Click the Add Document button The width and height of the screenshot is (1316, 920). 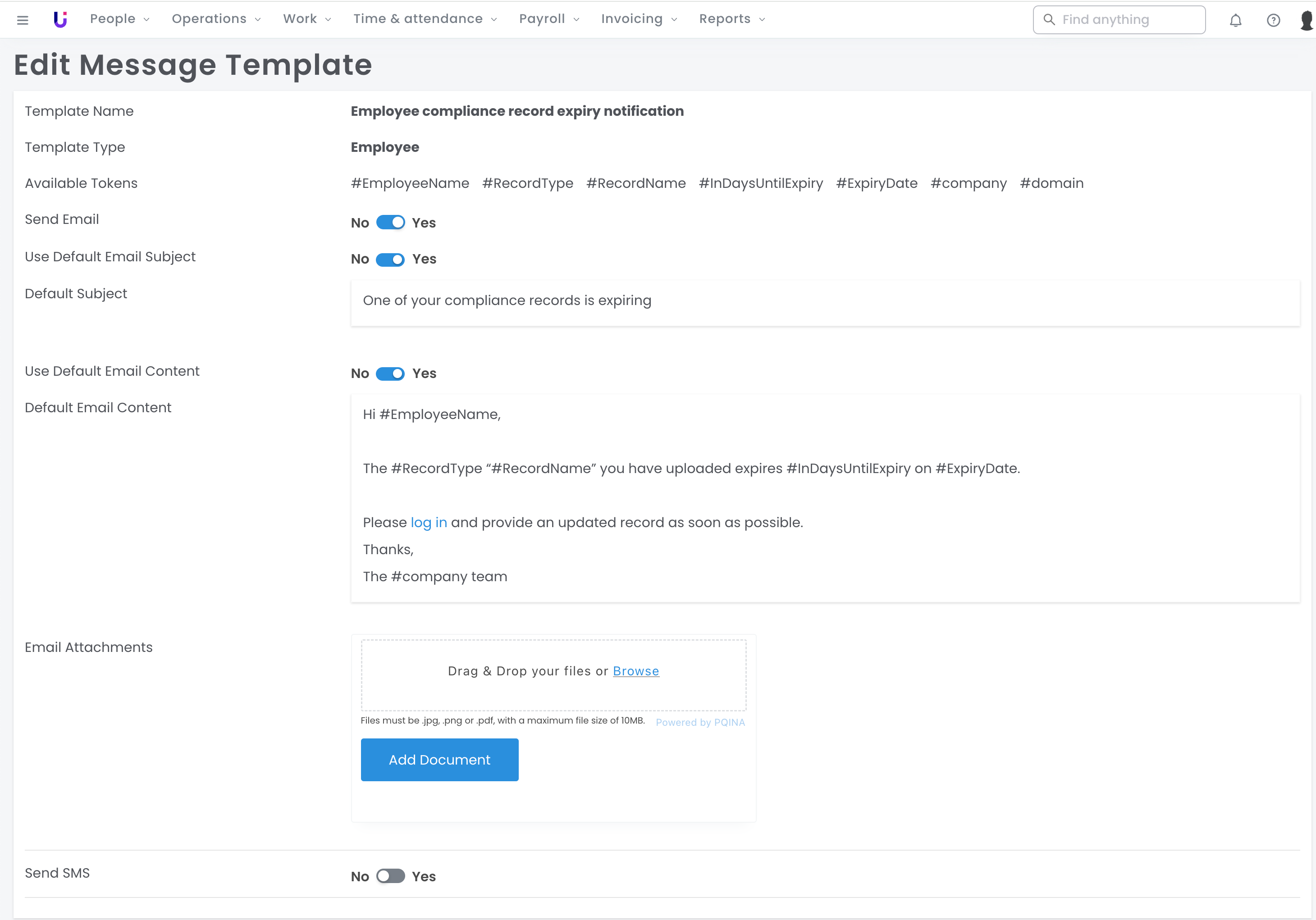[439, 760]
